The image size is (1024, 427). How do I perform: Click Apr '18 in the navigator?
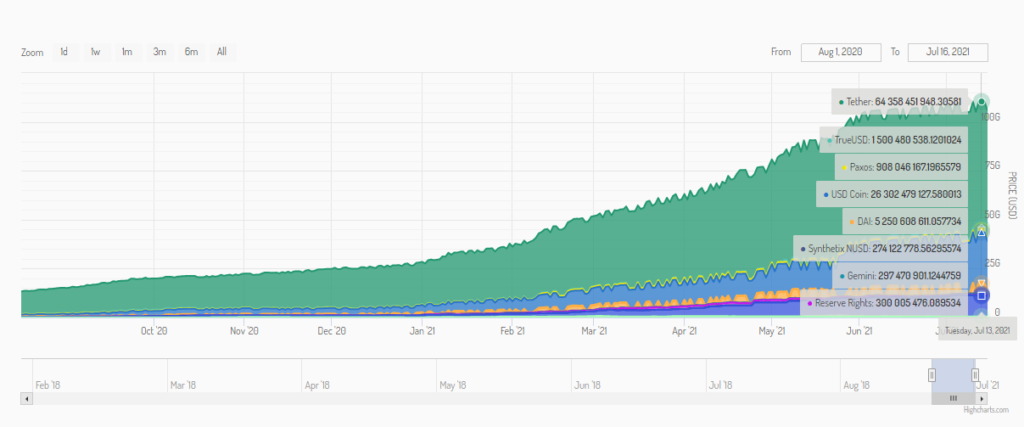pyautogui.click(x=317, y=385)
